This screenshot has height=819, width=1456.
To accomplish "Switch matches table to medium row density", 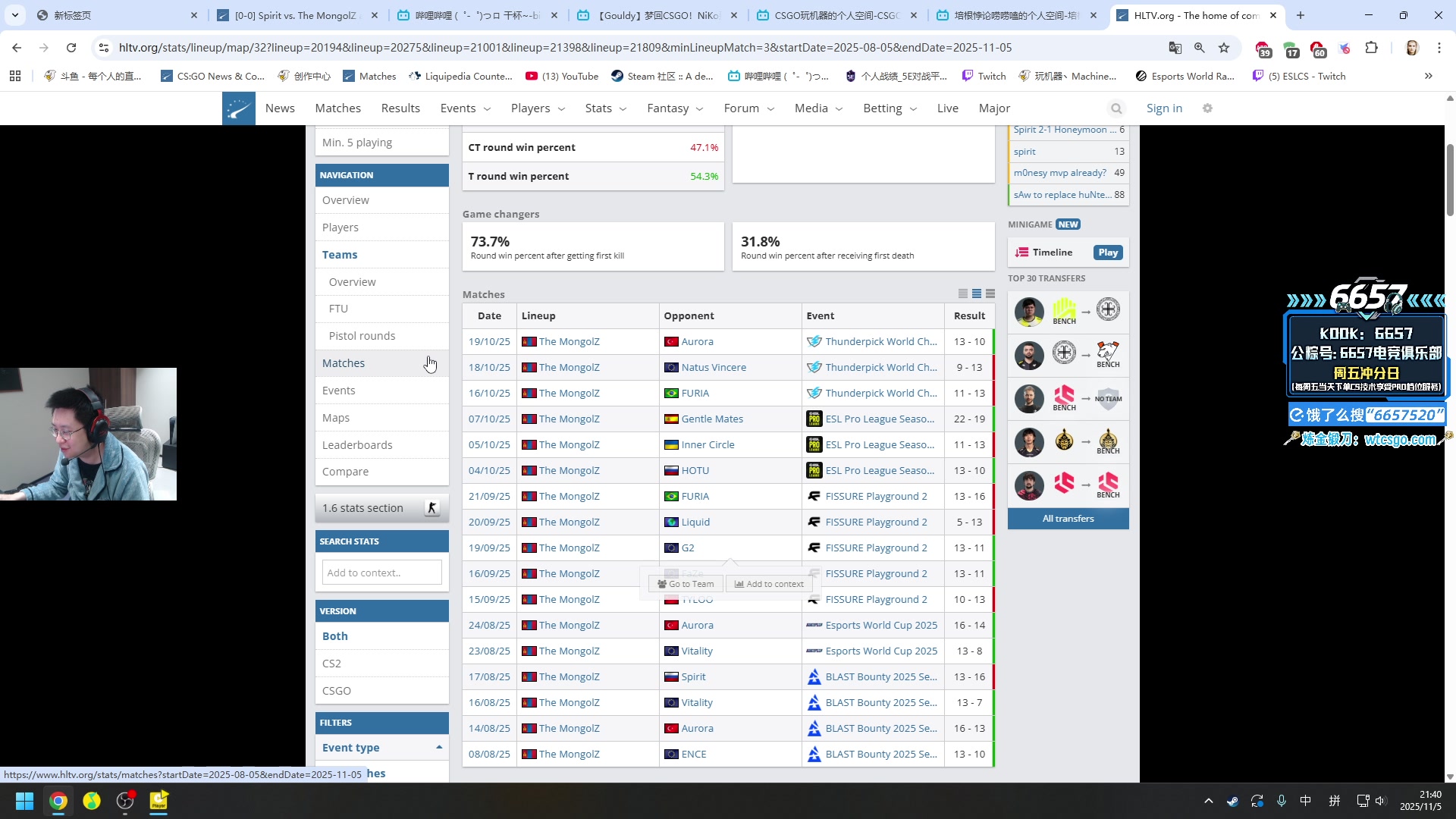I will [x=977, y=293].
